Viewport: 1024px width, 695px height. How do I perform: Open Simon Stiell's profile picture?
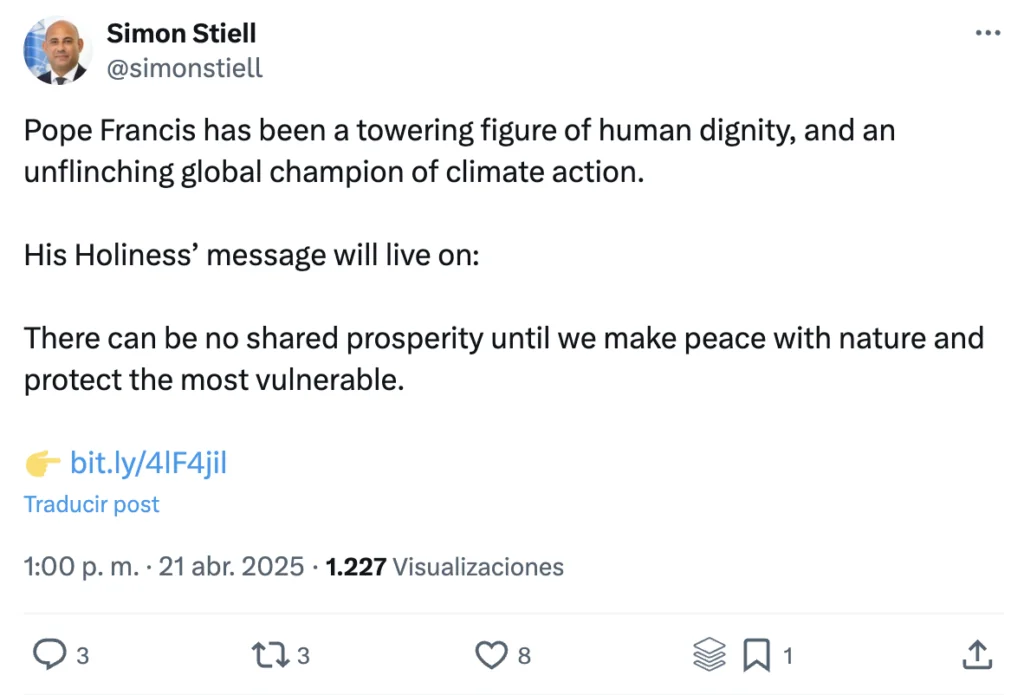(57, 51)
